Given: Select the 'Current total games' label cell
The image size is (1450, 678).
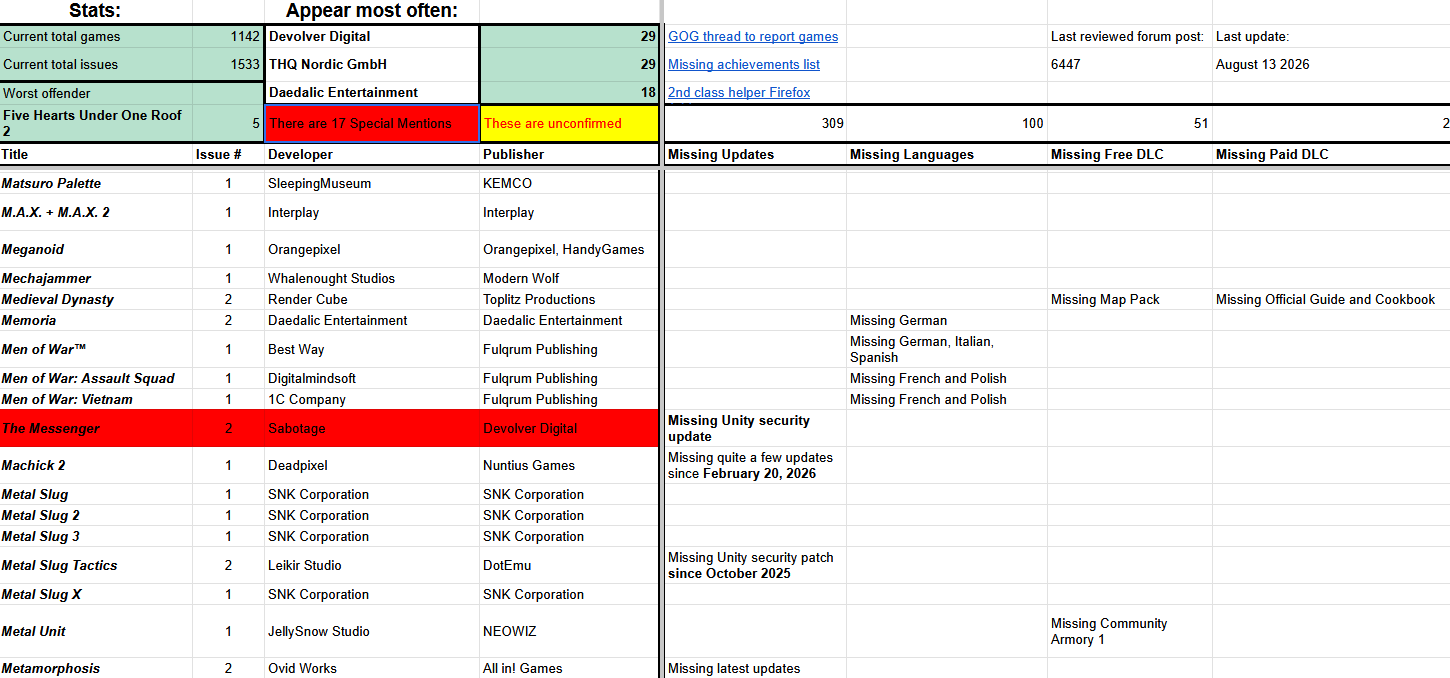Looking at the screenshot, I should point(96,37).
